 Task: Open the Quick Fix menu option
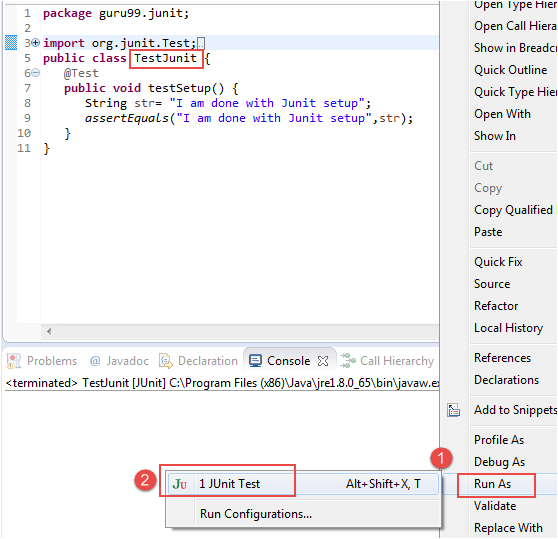pyautogui.click(x=498, y=262)
